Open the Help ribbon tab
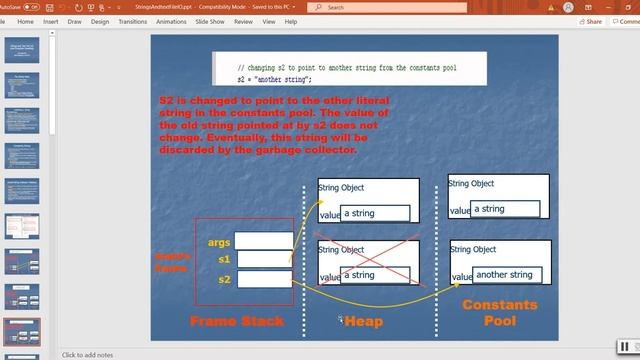 pyautogui.click(x=291, y=22)
